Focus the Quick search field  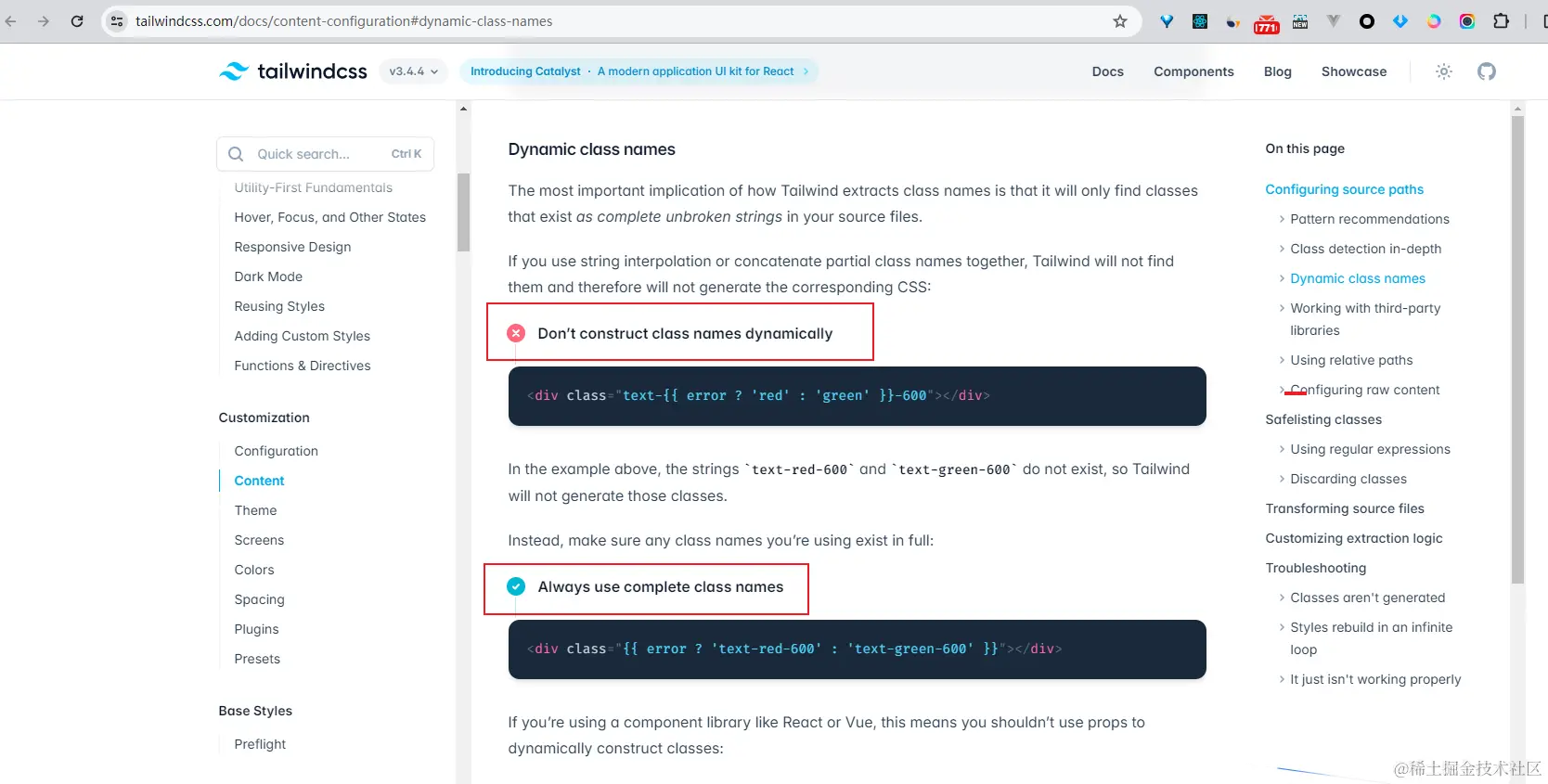[x=325, y=154]
